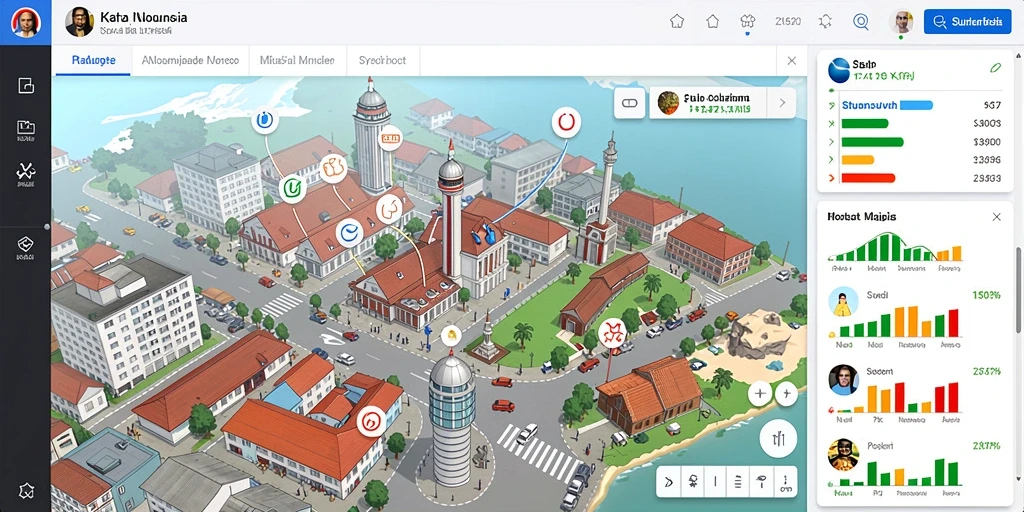1024x512 pixels.
Task: Expand the Stuonsuvth row chevron
Action: click(832, 105)
